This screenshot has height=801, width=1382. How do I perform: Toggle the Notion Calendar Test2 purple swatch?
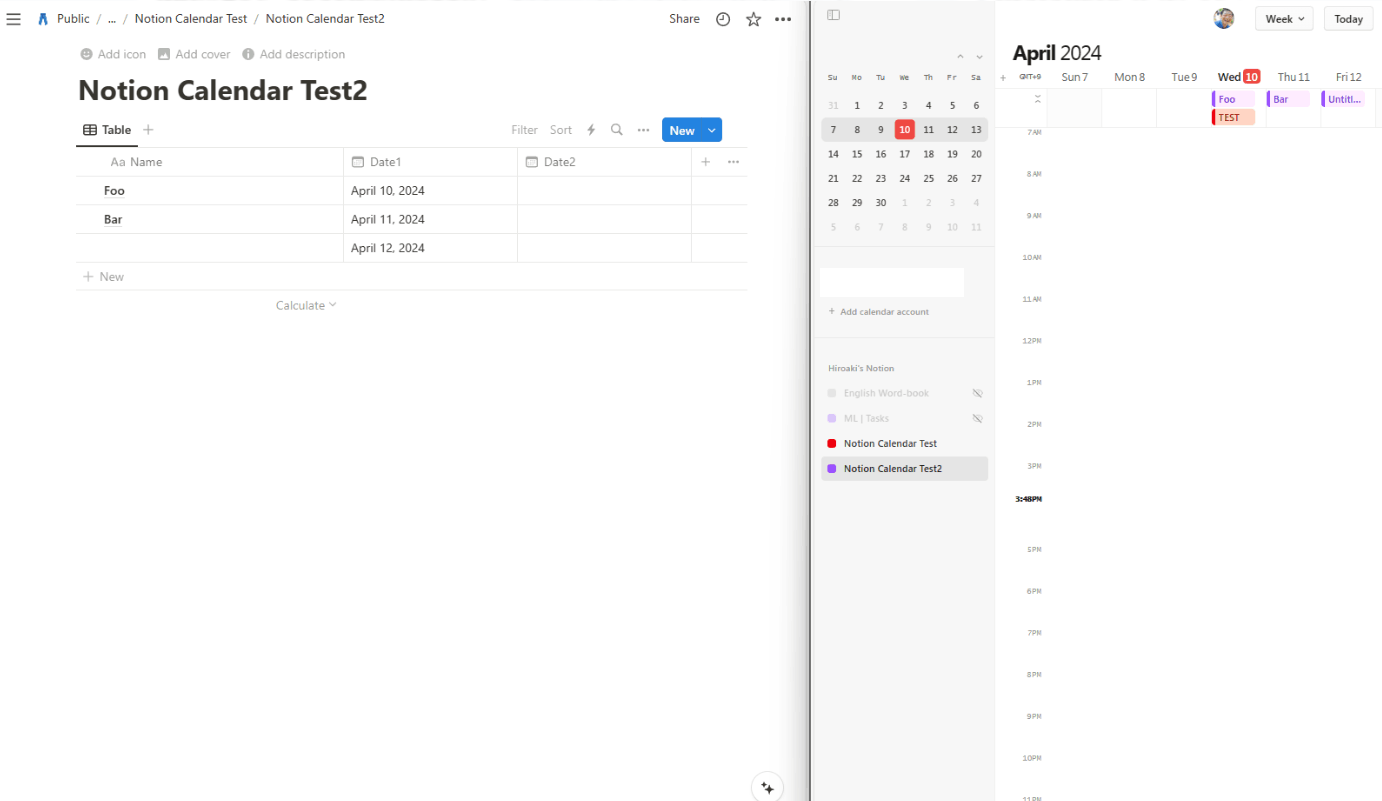[x=831, y=468]
